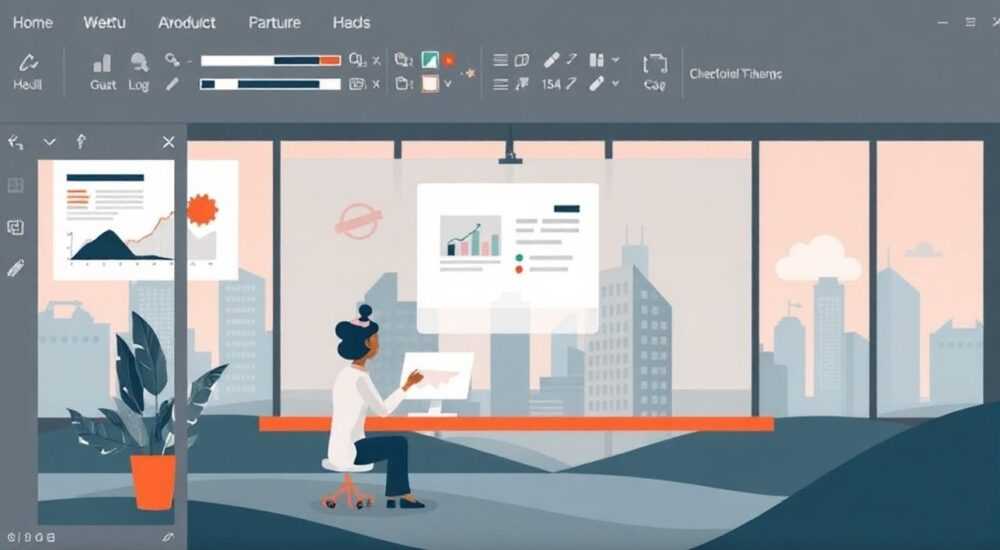This screenshot has width=1000, height=550.
Task: Choose the teal gradient color swatch
Action: point(430,60)
